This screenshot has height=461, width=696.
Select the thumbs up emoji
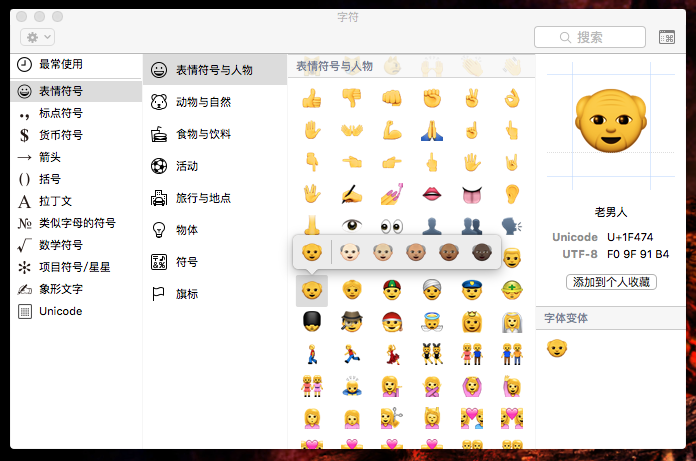coord(312,99)
